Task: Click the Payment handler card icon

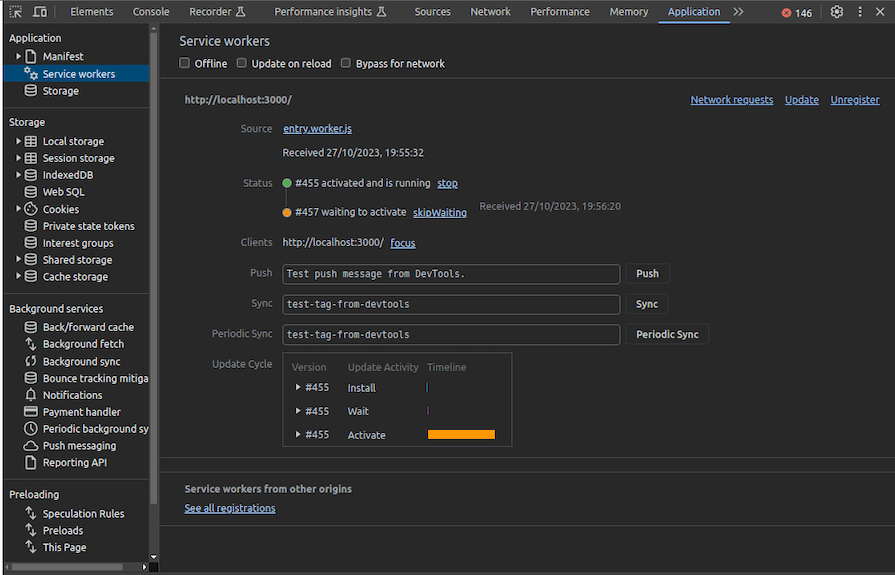Action: click(31, 412)
